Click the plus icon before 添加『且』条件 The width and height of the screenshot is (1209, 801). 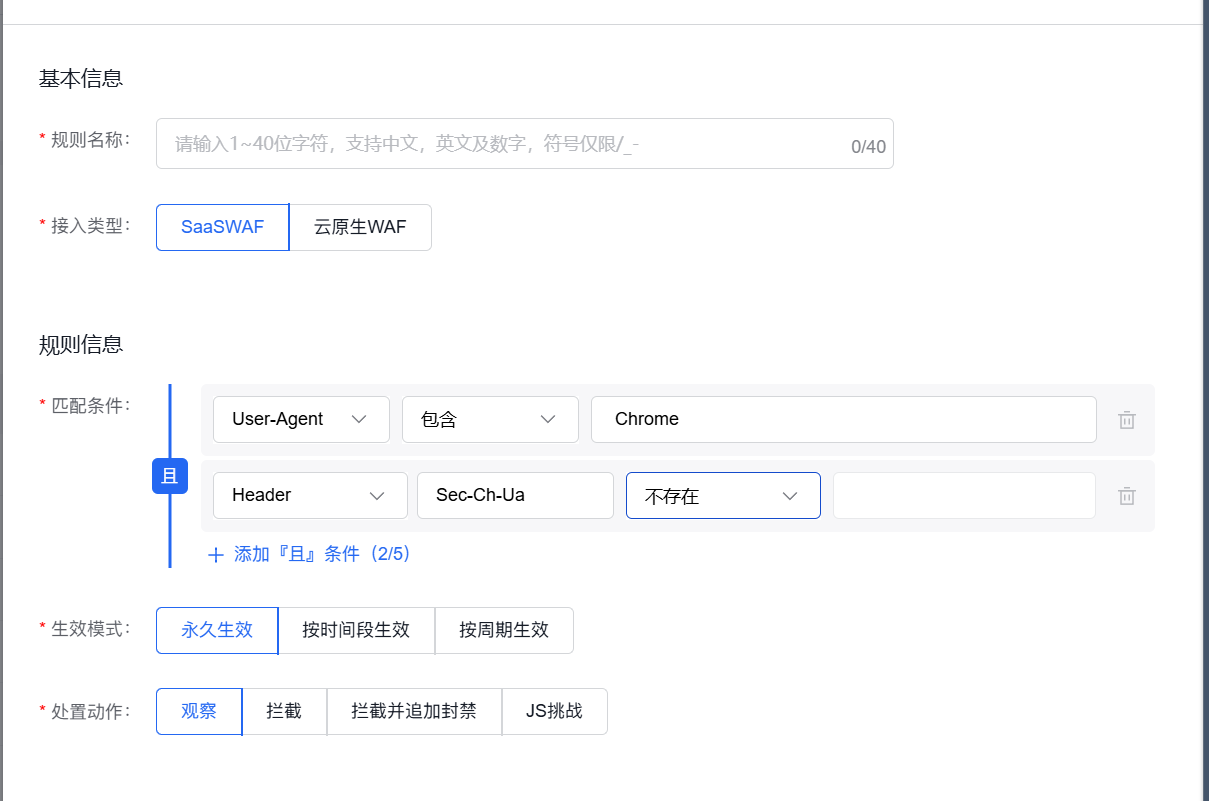coord(215,554)
